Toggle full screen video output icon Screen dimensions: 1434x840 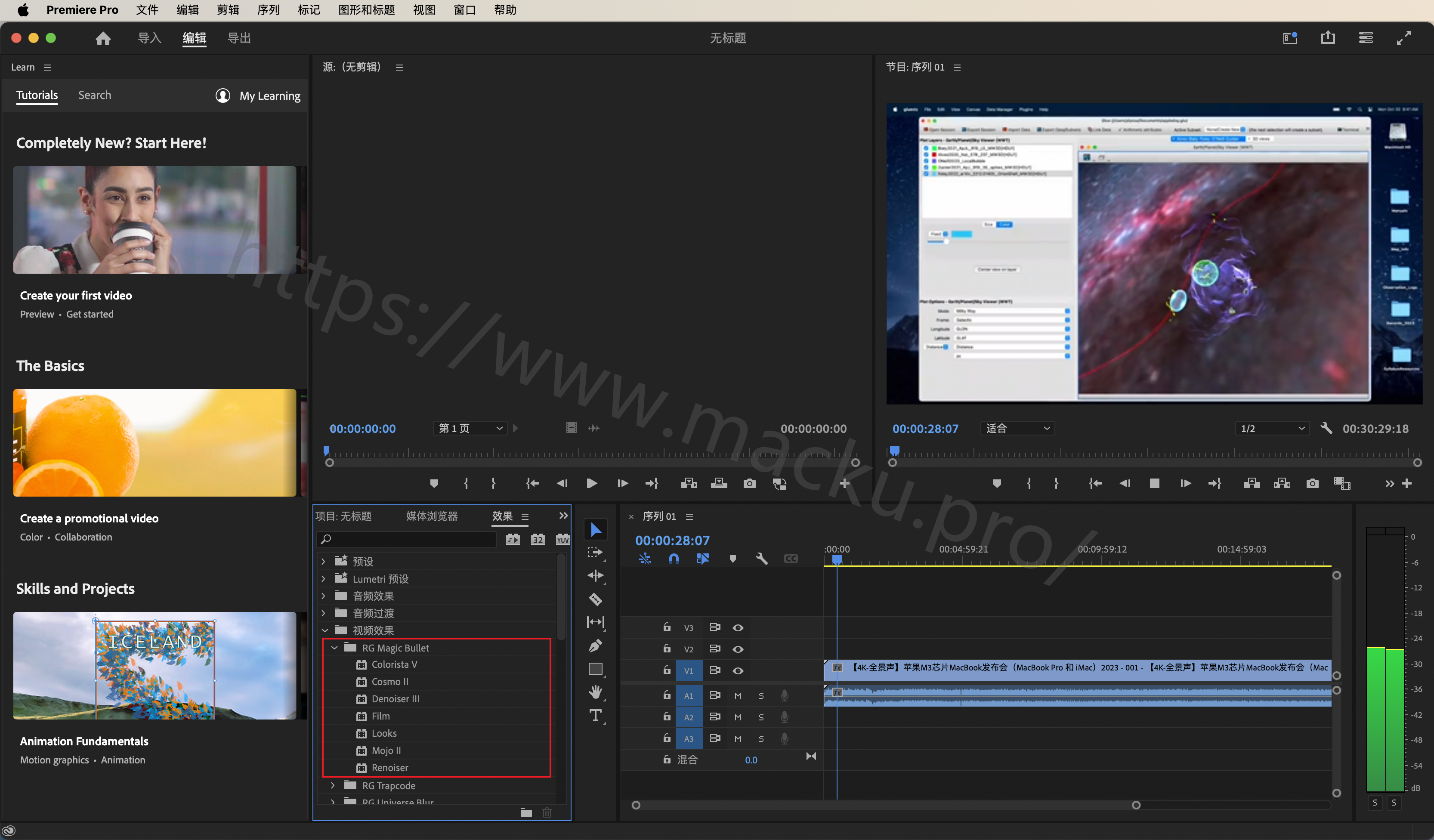click(1404, 37)
